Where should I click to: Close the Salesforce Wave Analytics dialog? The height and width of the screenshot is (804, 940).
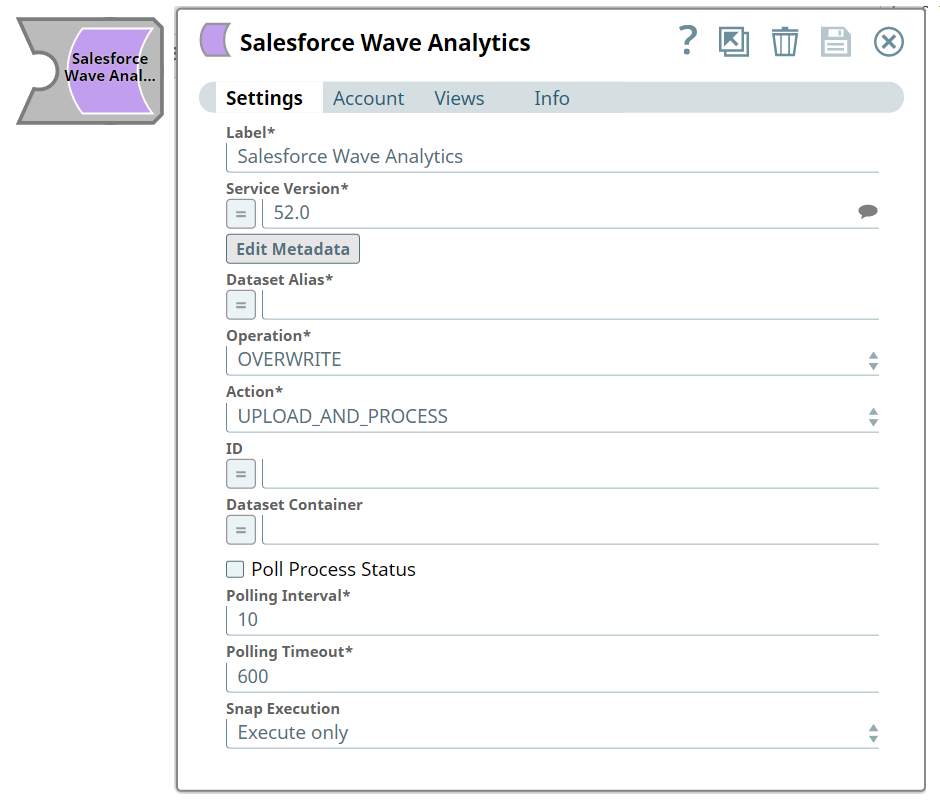[888, 42]
